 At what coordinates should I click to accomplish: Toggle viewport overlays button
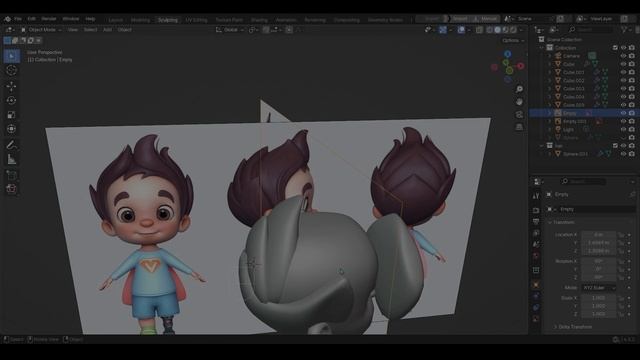point(461,30)
